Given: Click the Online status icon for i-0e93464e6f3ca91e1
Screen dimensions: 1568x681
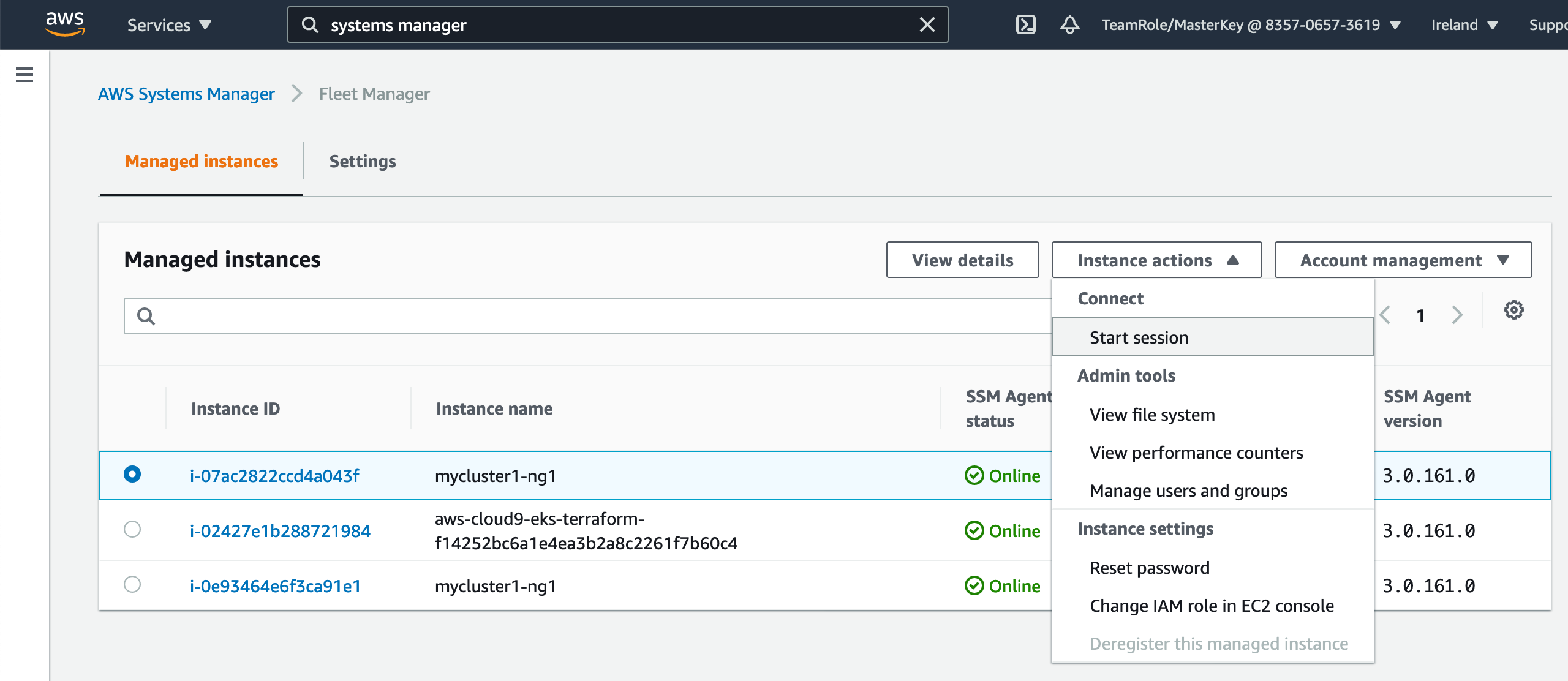Looking at the screenshot, I should [974, 585].
